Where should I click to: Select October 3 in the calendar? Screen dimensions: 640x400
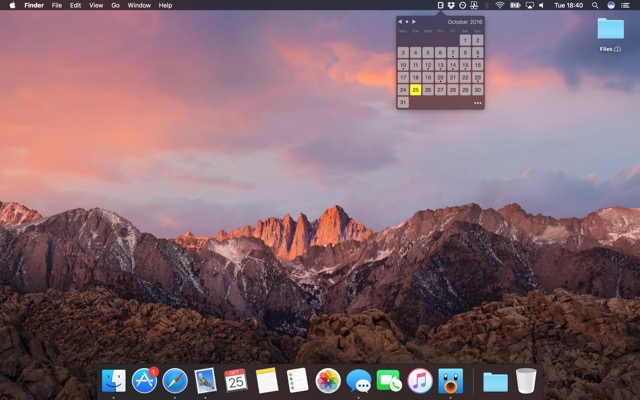pos(403,53)
